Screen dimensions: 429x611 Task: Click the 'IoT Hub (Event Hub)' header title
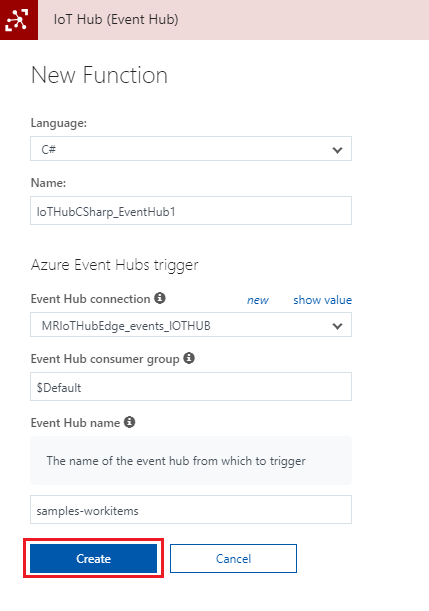(116, 19)
